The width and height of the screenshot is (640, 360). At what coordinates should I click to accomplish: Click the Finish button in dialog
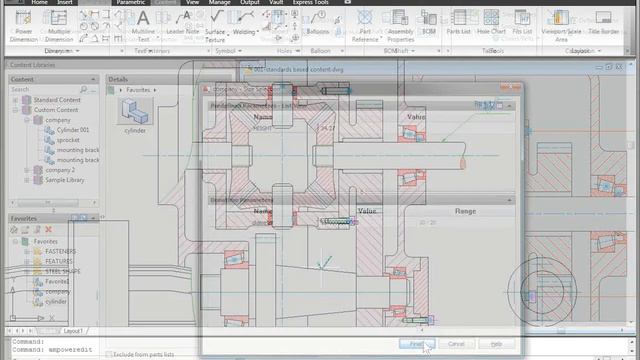click(x=417, y=344)
